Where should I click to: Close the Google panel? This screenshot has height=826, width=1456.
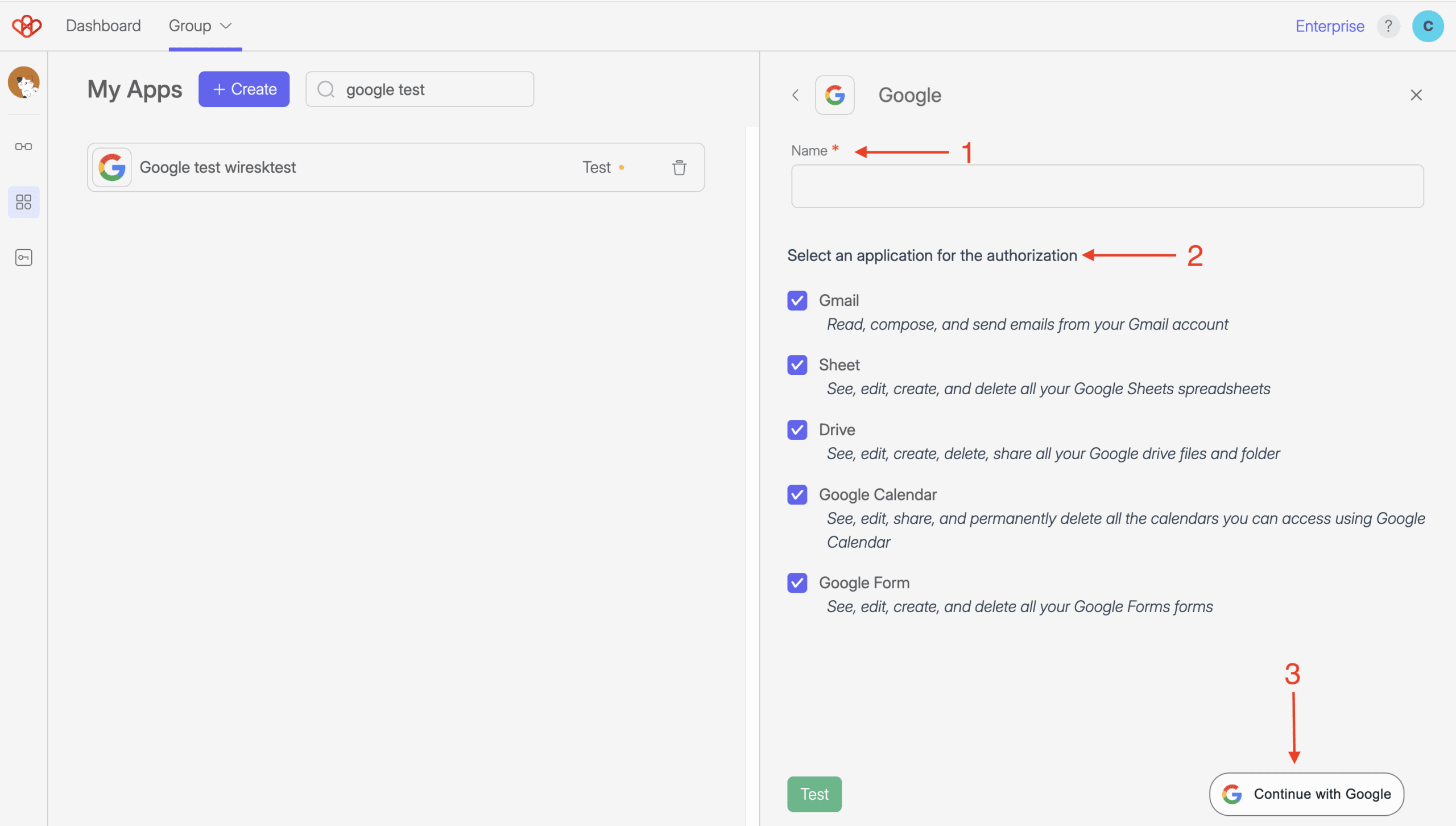[1416, 95]
